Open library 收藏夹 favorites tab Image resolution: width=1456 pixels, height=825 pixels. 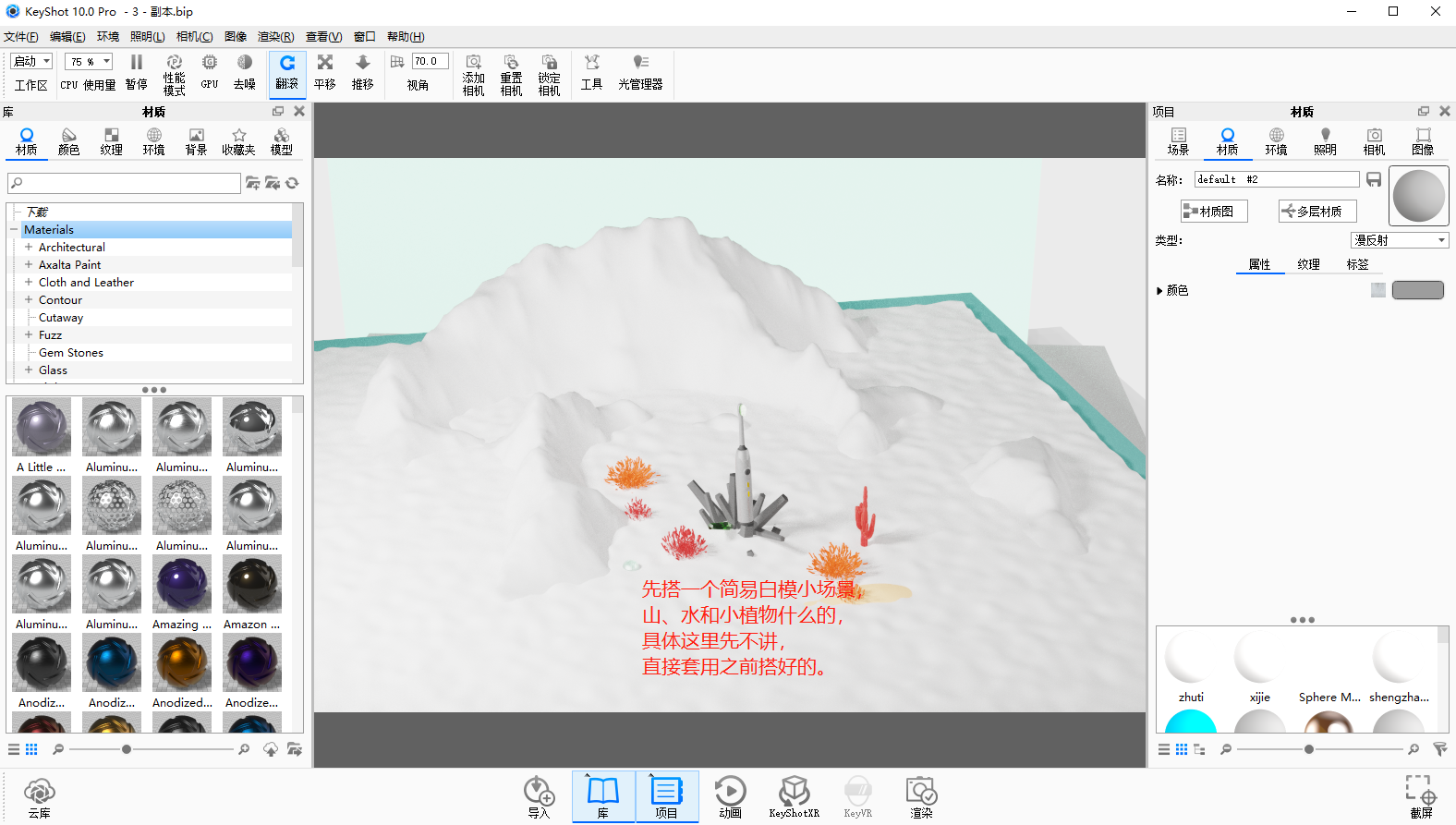pos(238,142)
